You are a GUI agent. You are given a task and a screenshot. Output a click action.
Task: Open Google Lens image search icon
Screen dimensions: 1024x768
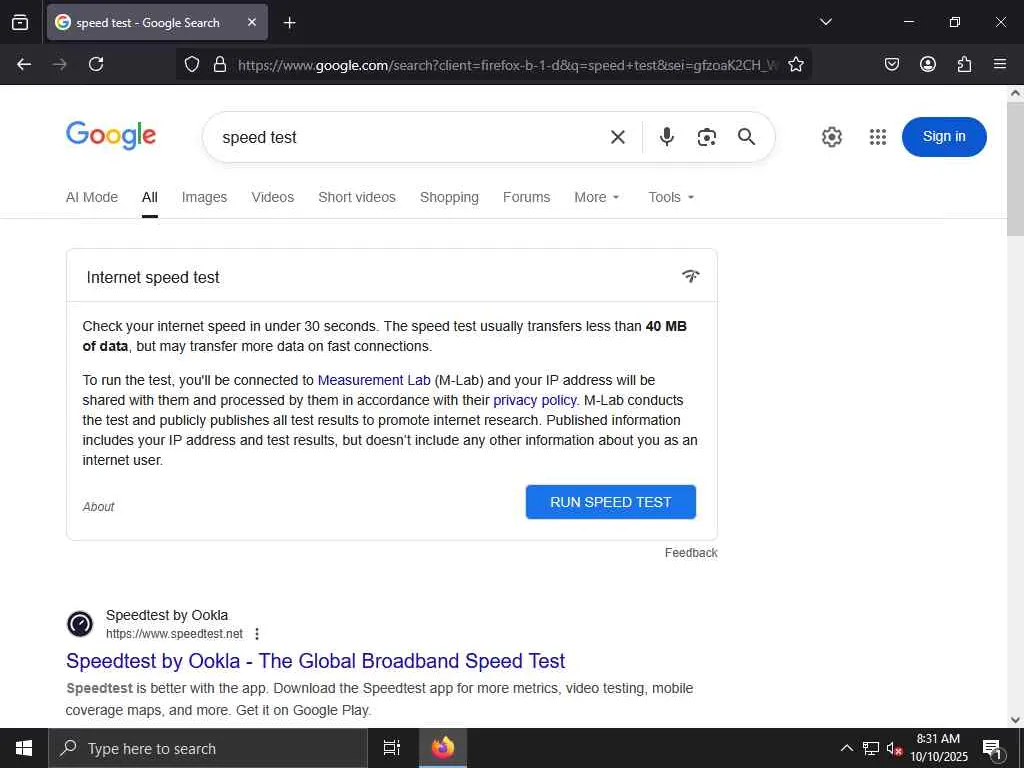[707, 137]
